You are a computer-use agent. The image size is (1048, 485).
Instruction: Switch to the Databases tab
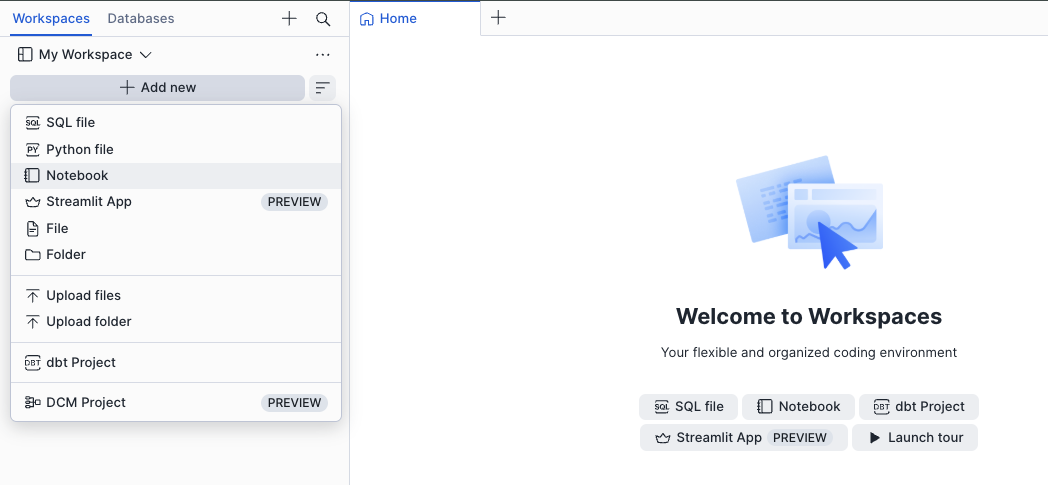(x=141, y=19)
